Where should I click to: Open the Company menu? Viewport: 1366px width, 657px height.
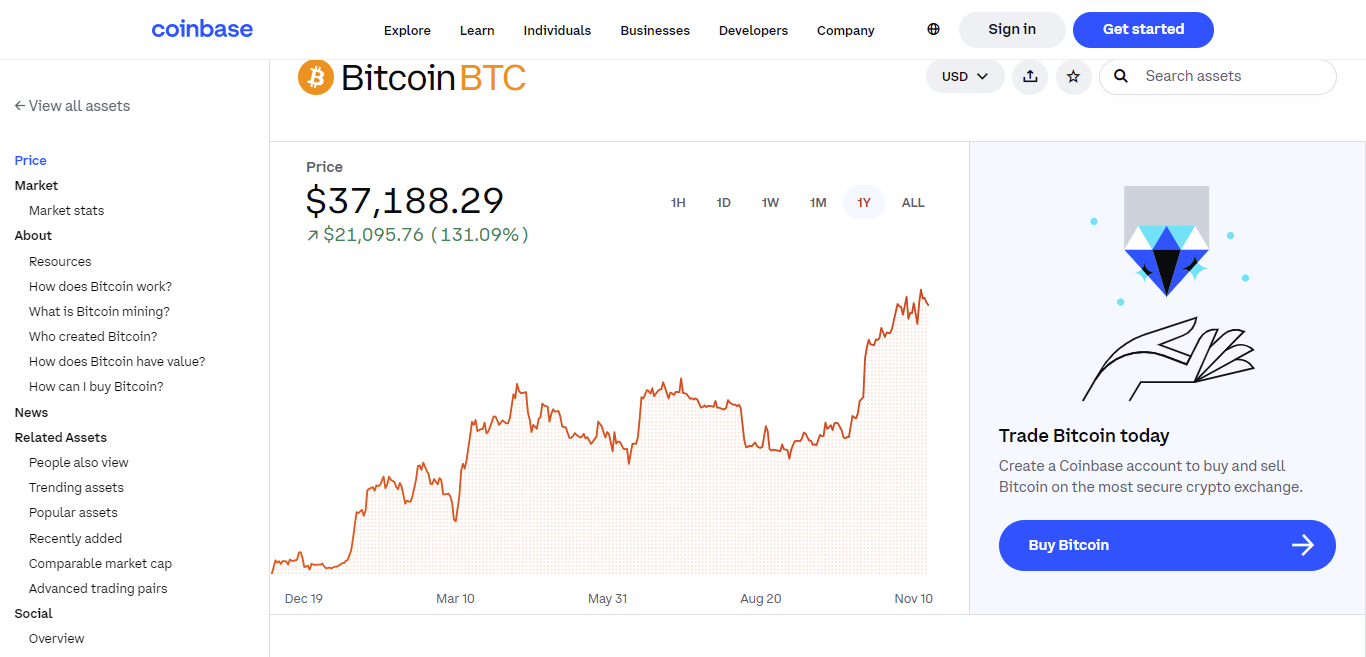click(x=845, y=30)
